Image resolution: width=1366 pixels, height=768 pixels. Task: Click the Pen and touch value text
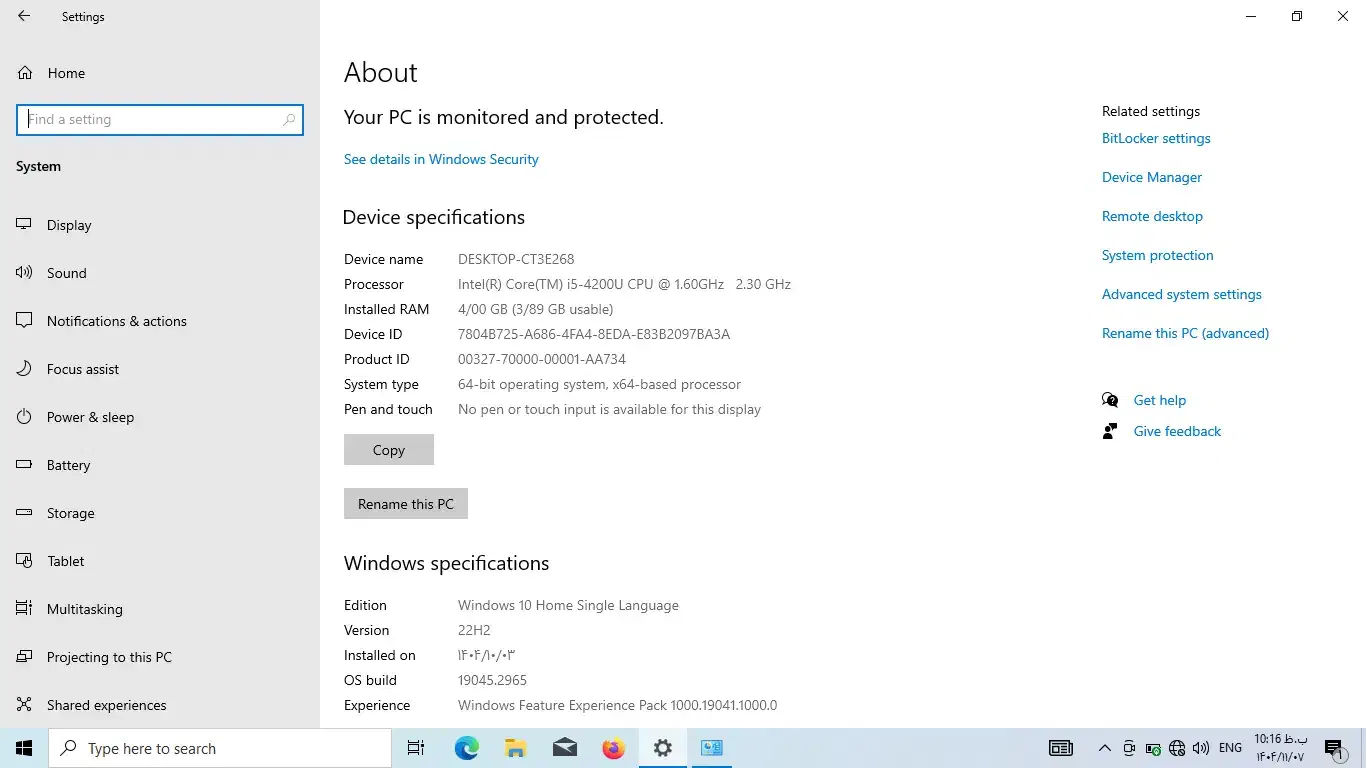pyautogui.click(x=609, y=409)
